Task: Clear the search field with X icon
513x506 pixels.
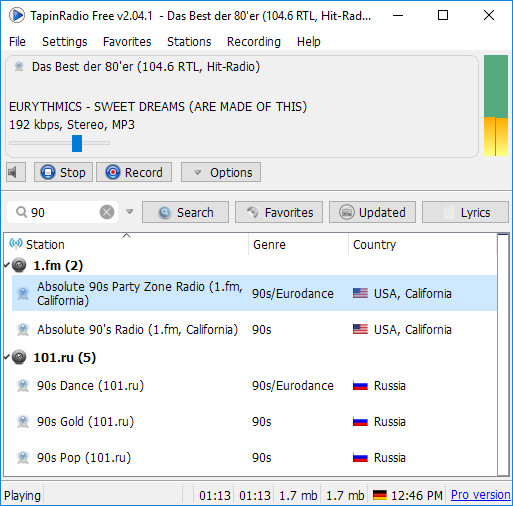Action: 107,212
